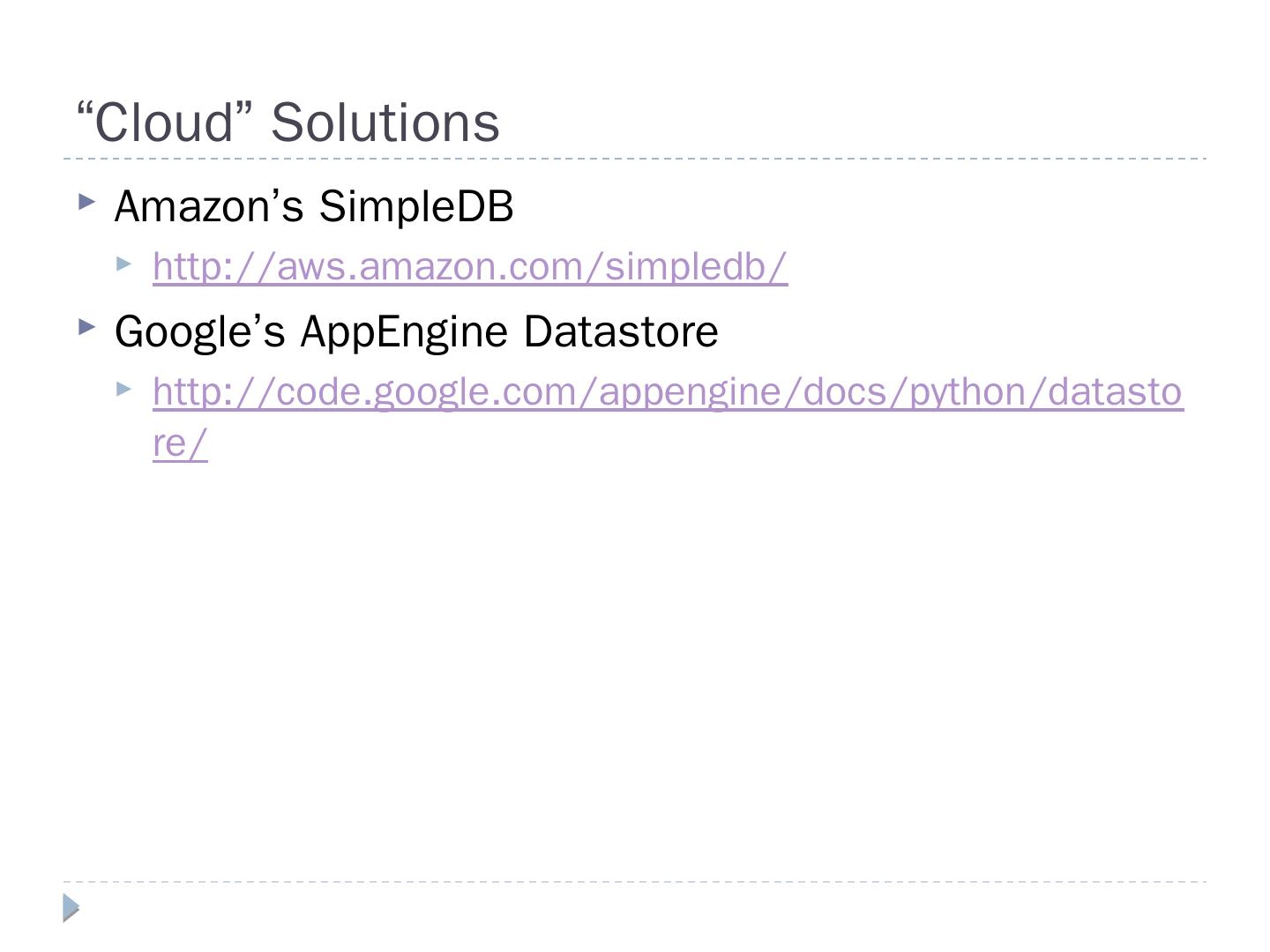Viewport: 1270px width, 952px height.
Task: Click the wrapped "re/" end of the datastore link
Action: click(180, 443)
